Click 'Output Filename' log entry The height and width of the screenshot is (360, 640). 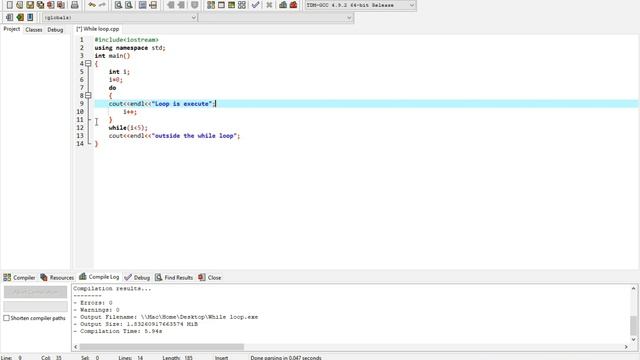(166, 317)
